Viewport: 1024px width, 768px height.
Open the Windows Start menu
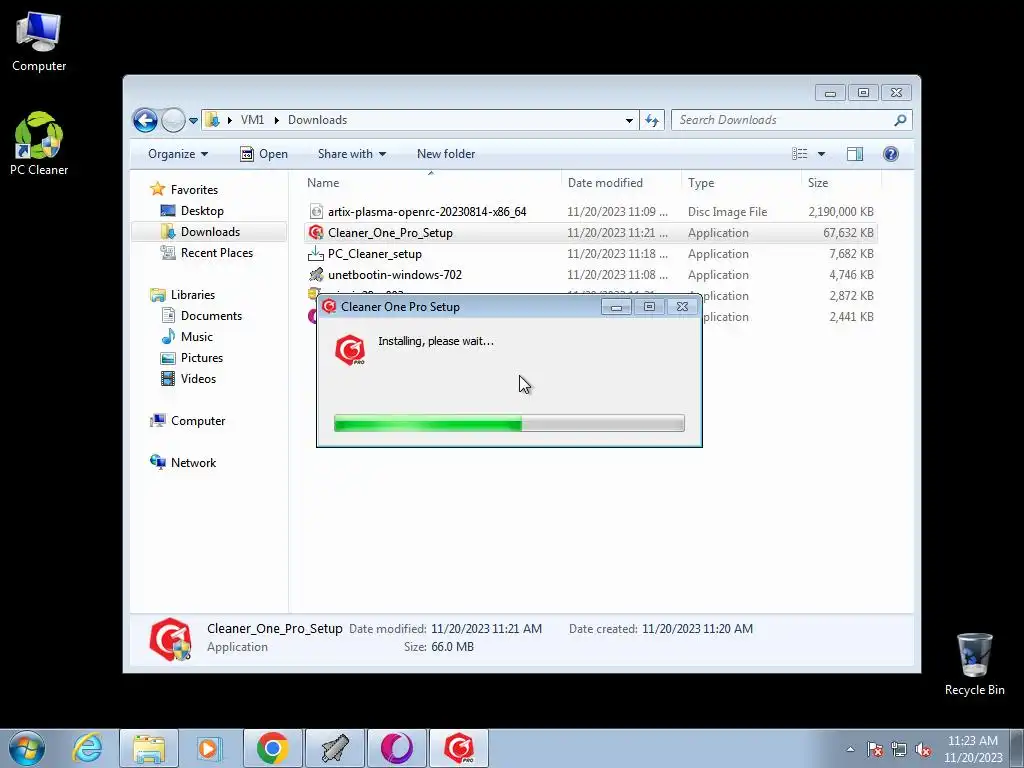[x=27, y=748]
